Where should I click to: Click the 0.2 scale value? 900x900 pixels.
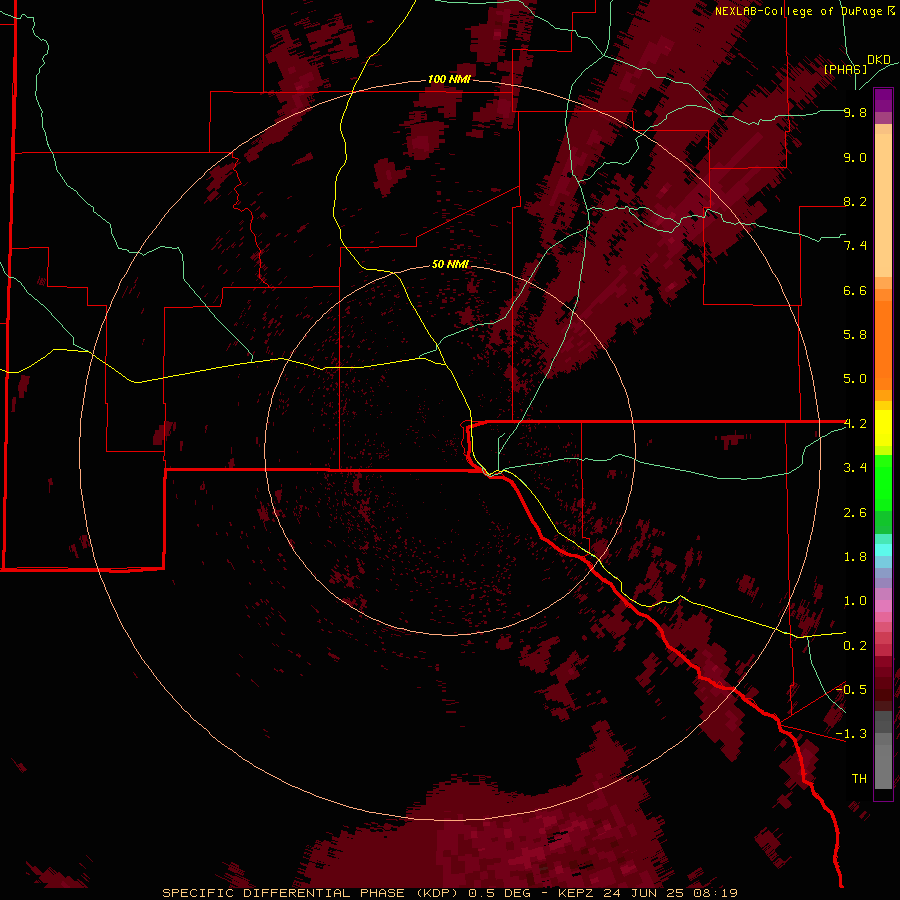coord(855,646)
